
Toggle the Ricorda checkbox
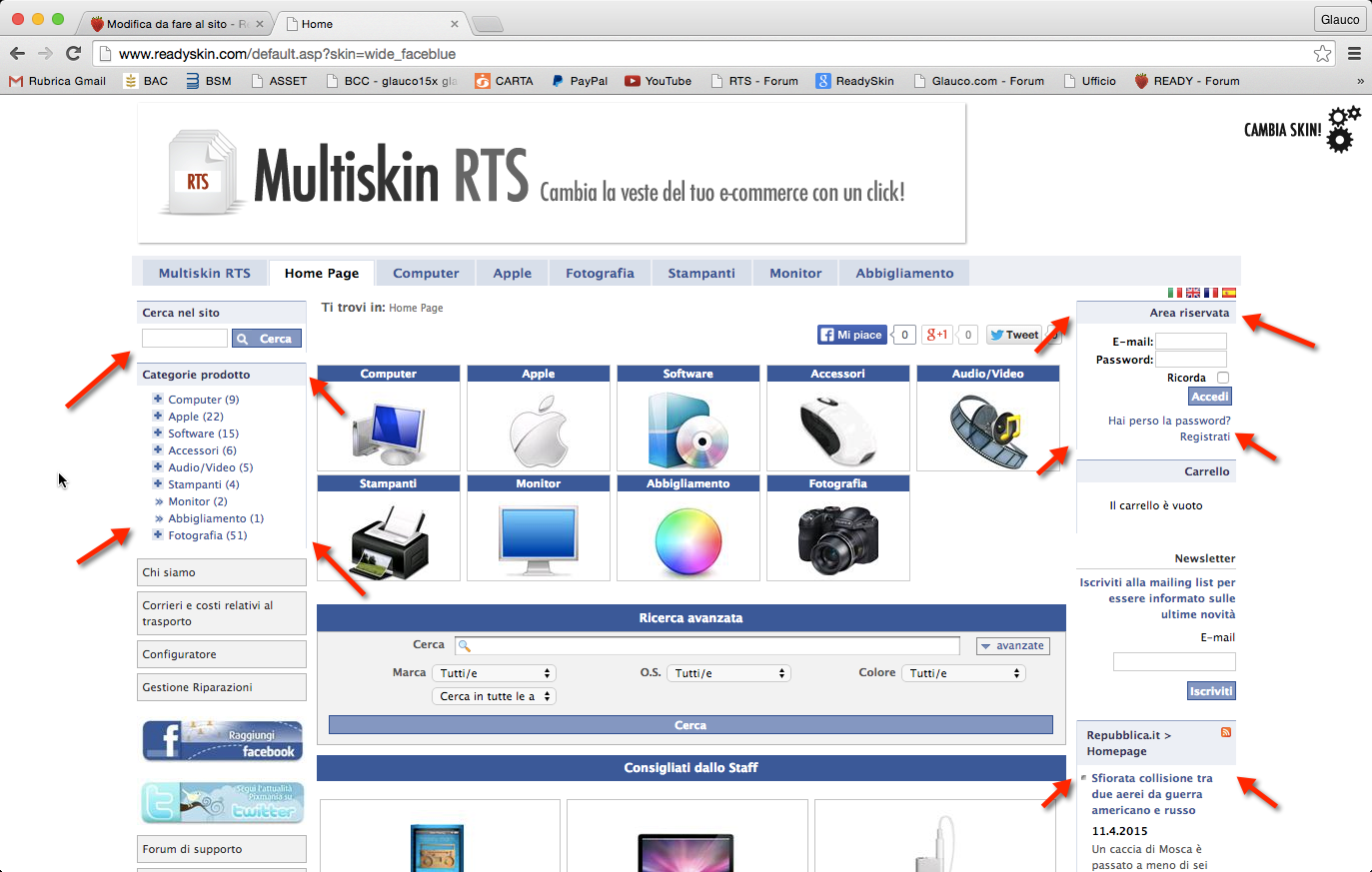[x=1223, y=378]
